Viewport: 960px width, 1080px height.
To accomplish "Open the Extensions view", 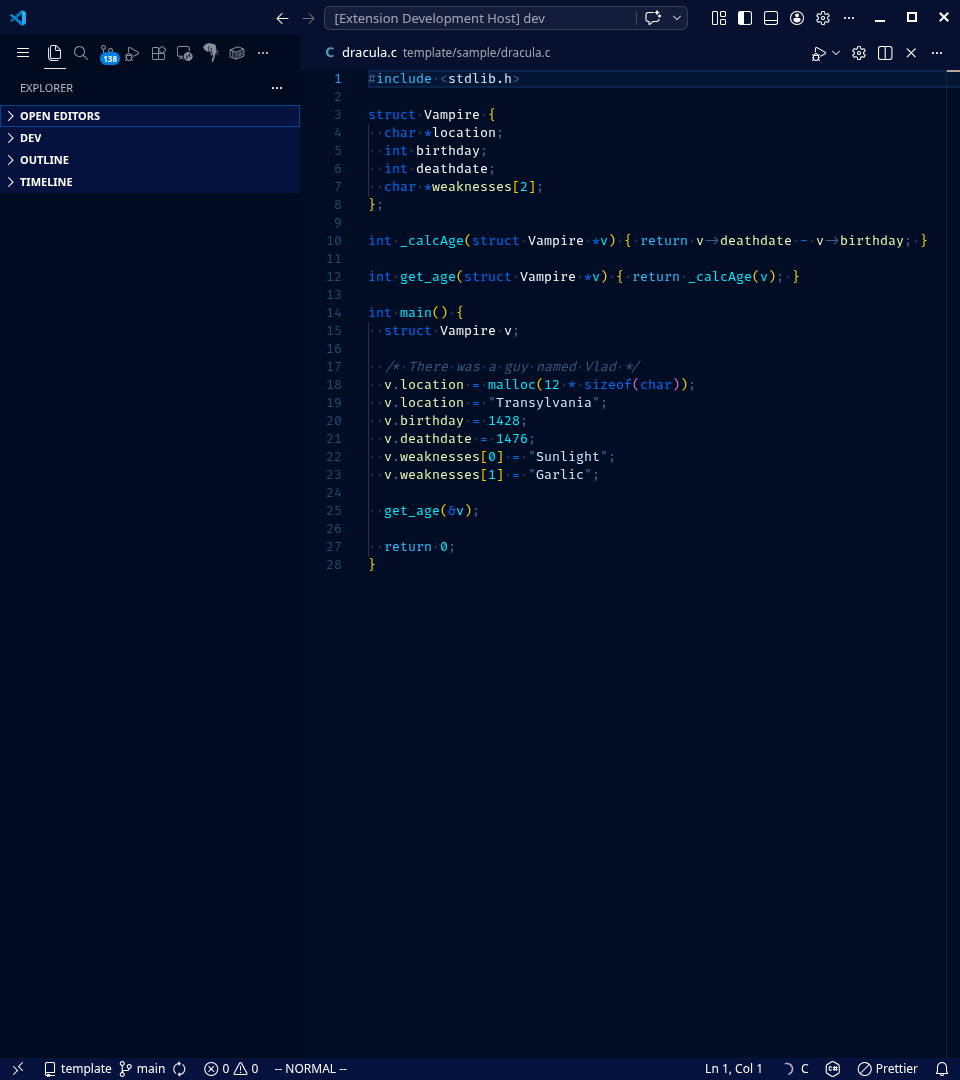I will (x=158, y=53).
